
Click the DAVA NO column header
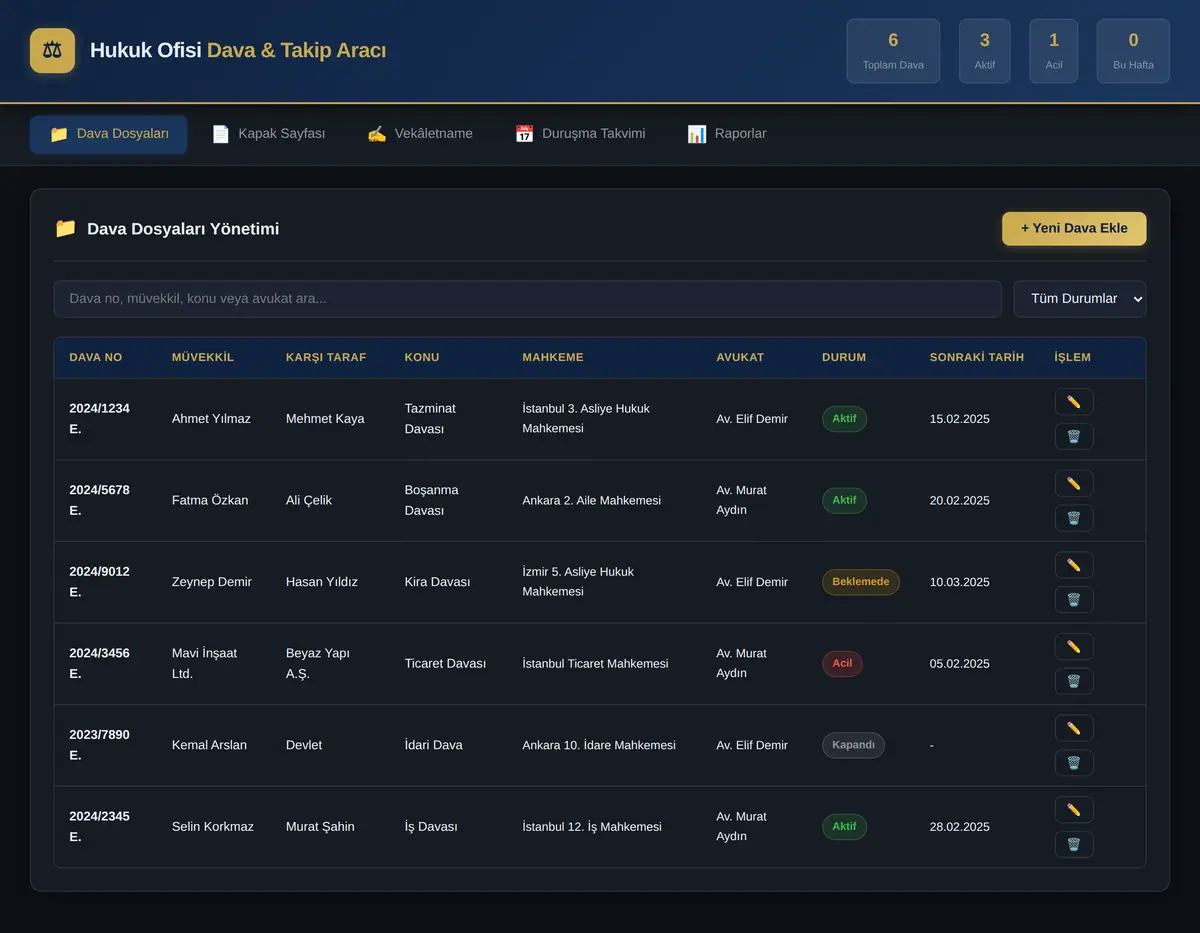click(96, 357)
